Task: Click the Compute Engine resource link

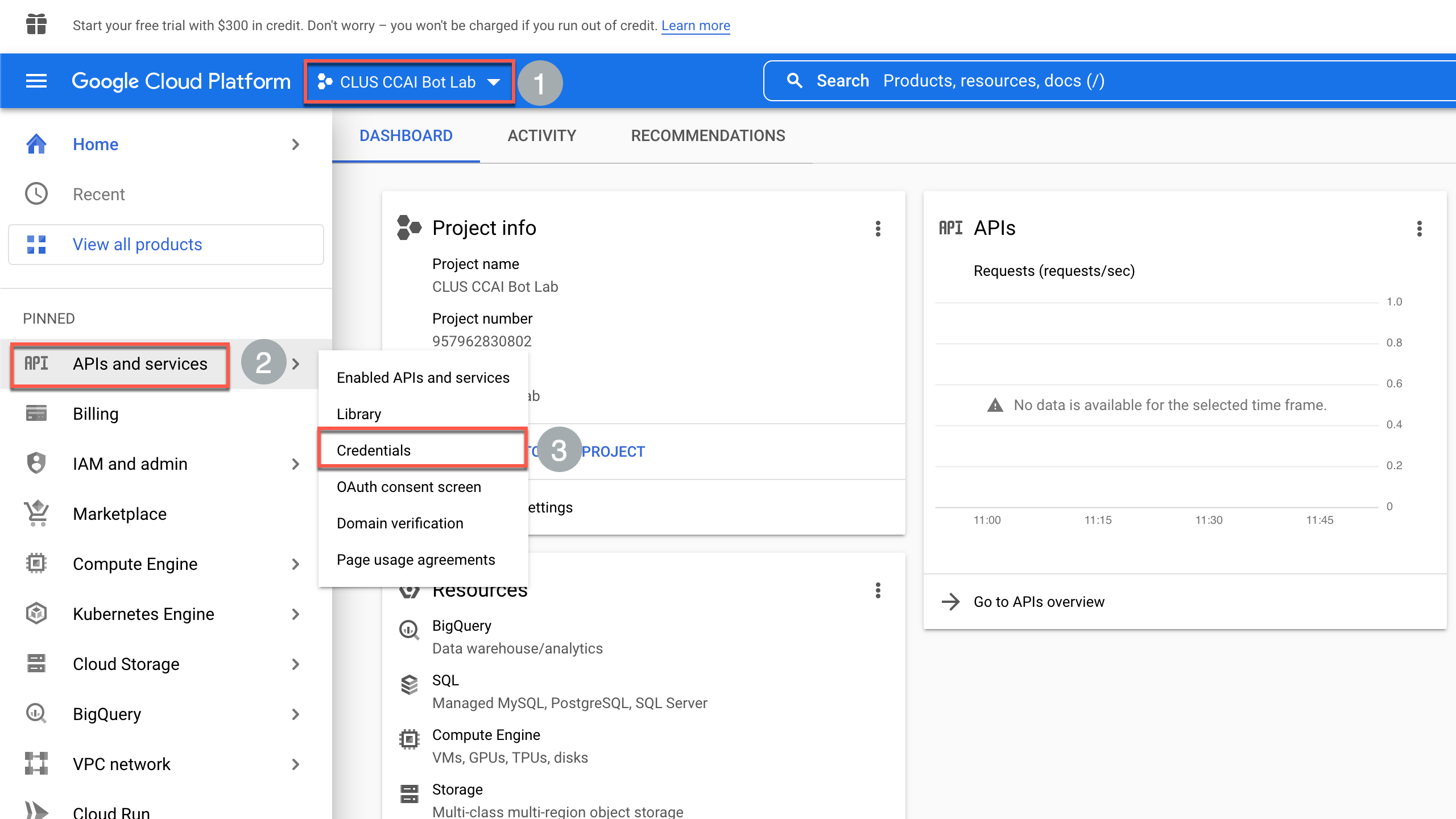Action: coord(486,735)
